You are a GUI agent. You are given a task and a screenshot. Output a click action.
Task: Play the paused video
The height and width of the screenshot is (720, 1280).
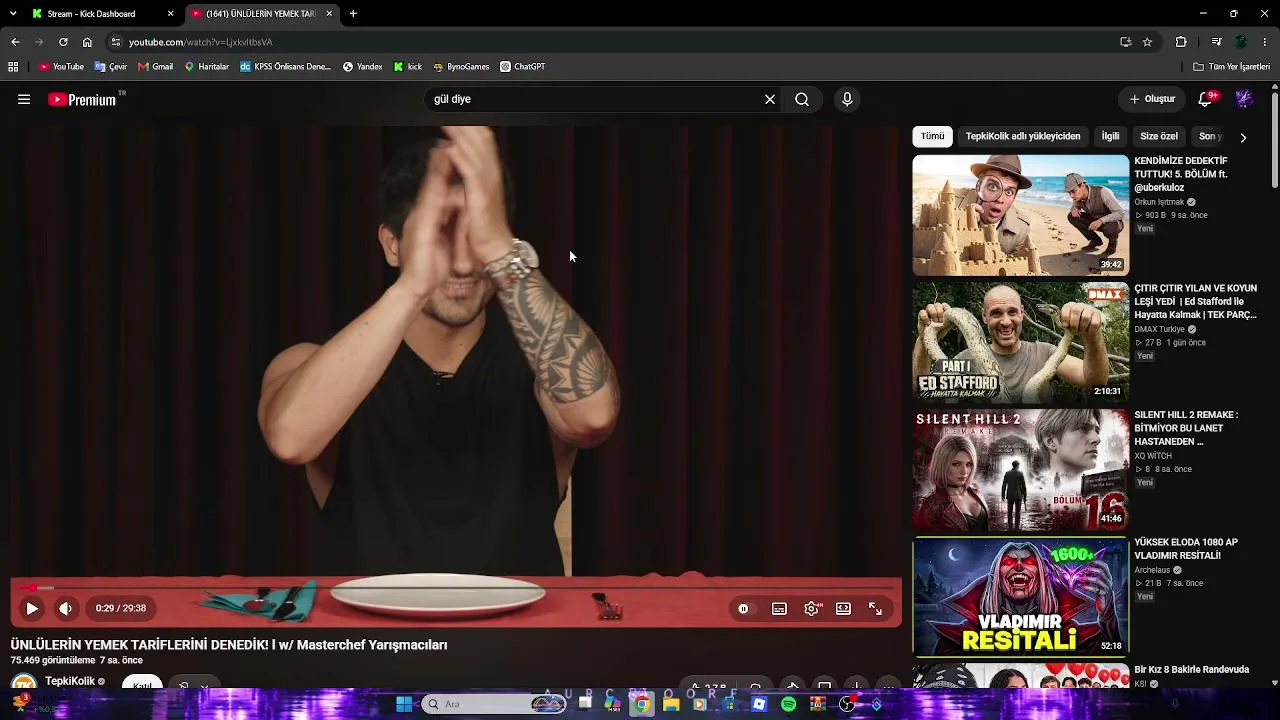(32, 608)
